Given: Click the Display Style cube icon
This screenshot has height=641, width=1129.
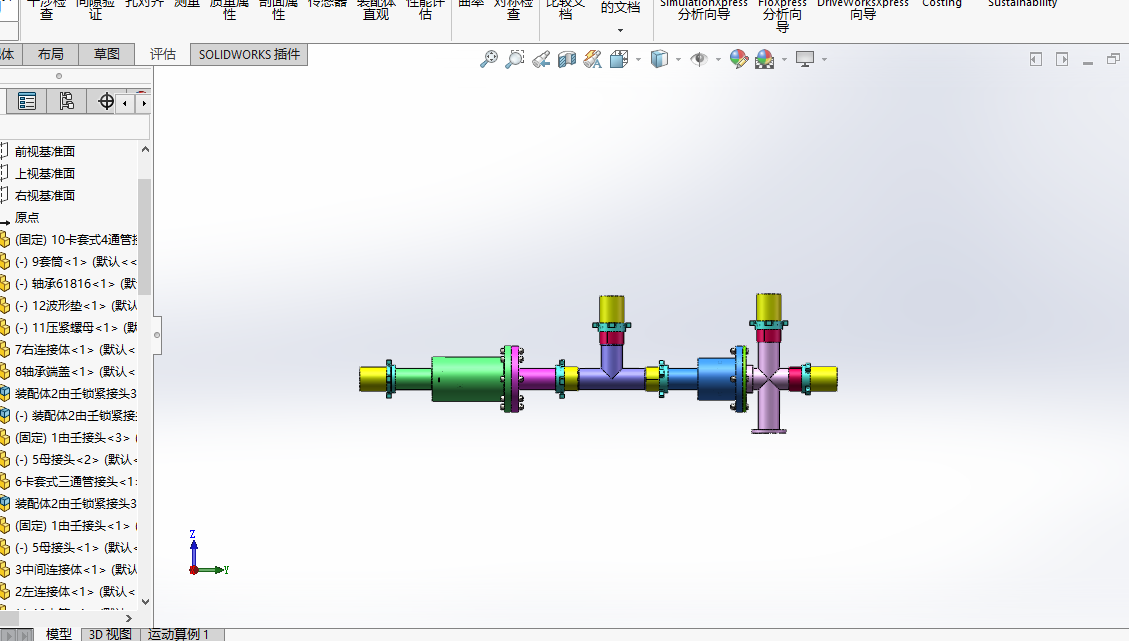Looking at the screenshot, I should point(659,59).
